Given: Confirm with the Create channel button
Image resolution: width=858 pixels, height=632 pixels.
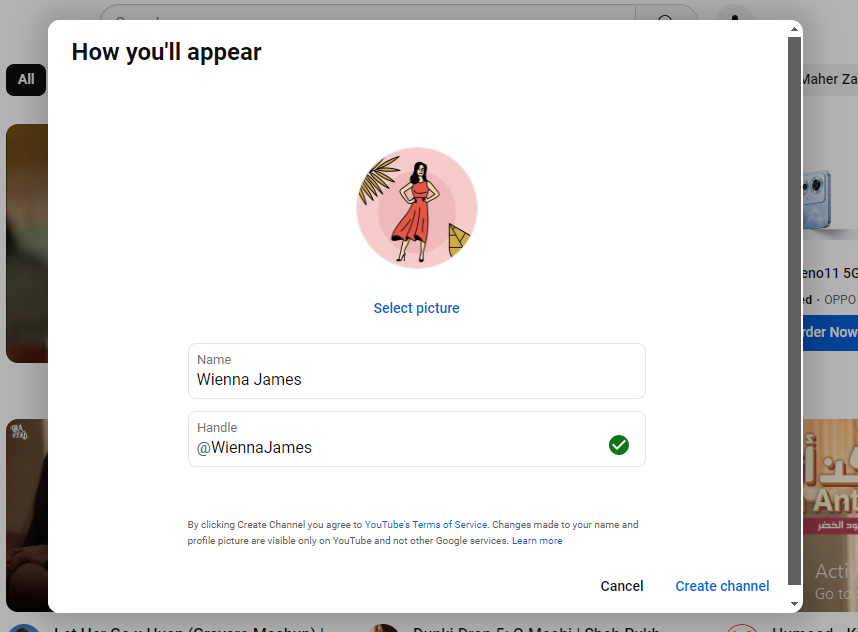Looking at the screenshot, I should click(x=722, y=586).
